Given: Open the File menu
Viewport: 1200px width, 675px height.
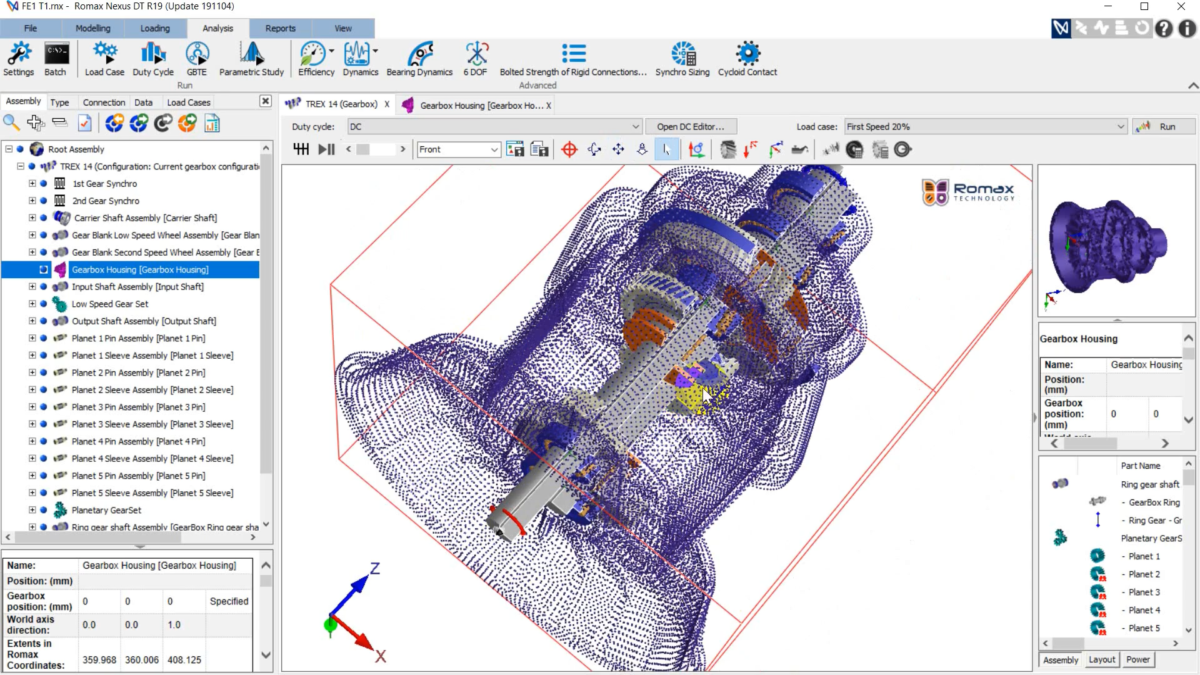Looking at the screenshot, I should [x=30, y=29].
